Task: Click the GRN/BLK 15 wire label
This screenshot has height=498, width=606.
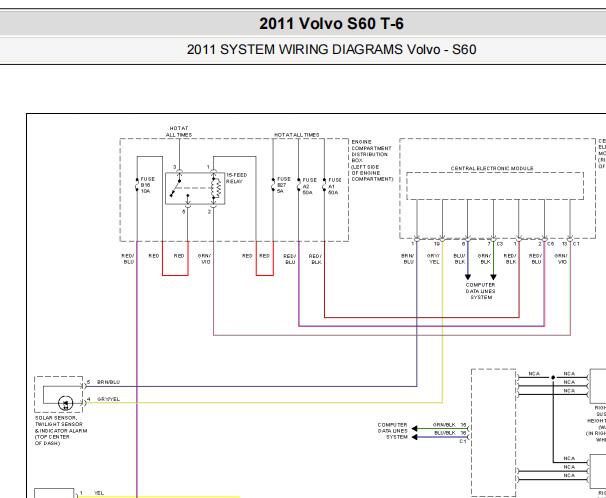Action: point(449,425)
